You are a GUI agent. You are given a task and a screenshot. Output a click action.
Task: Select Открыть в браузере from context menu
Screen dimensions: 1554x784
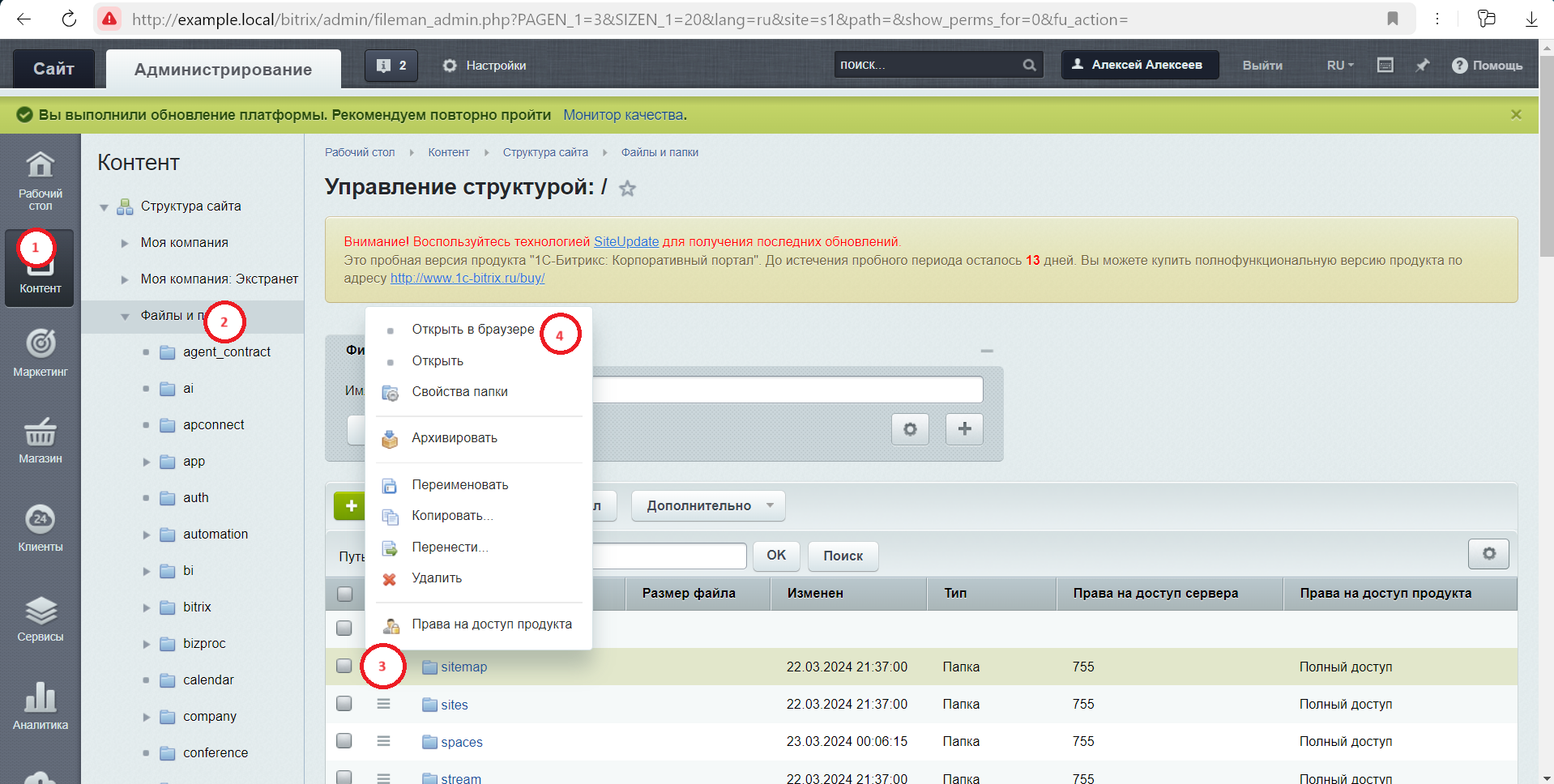coord(473,329)
